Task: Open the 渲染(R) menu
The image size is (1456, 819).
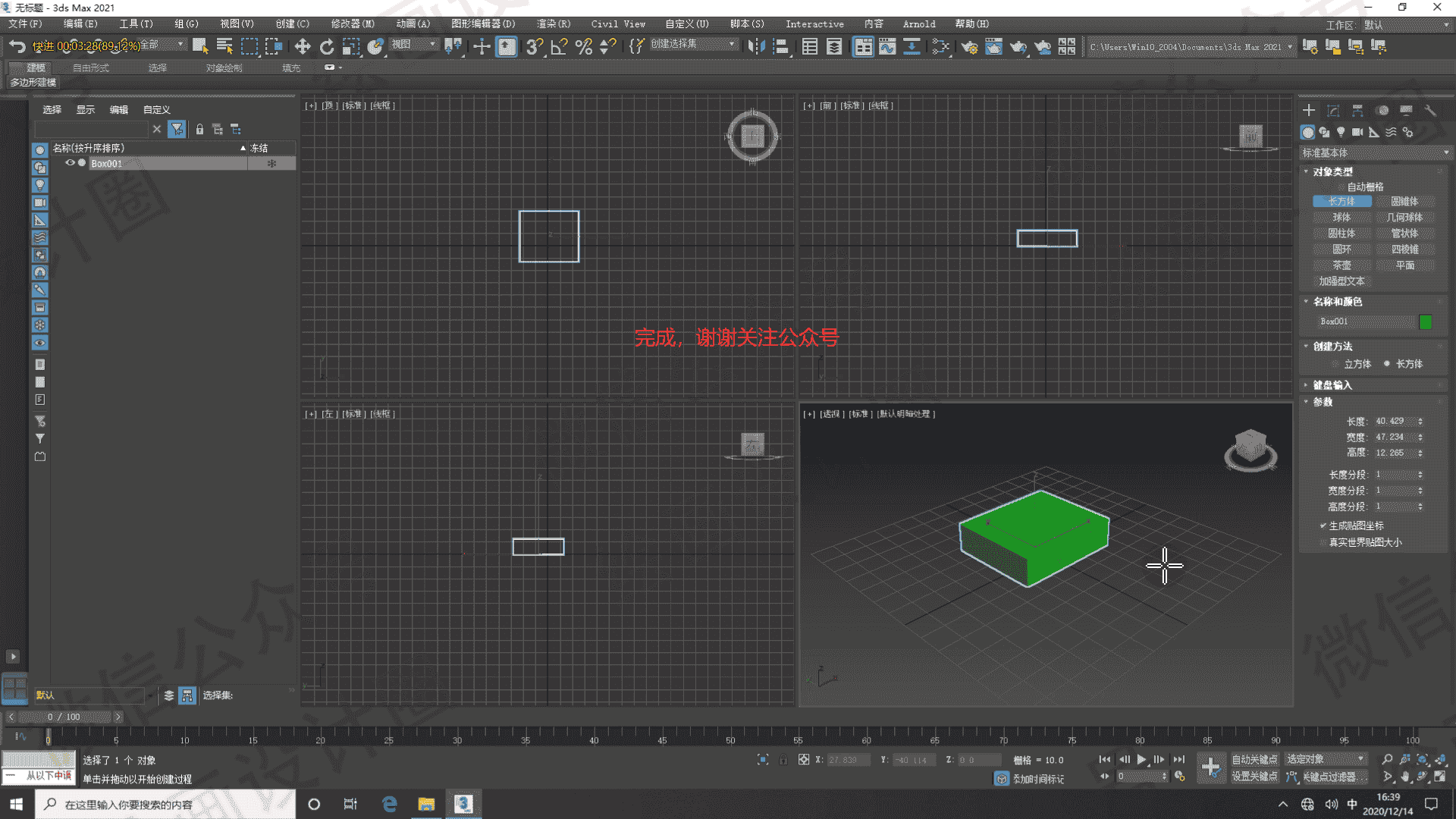Action: (554, 24)
